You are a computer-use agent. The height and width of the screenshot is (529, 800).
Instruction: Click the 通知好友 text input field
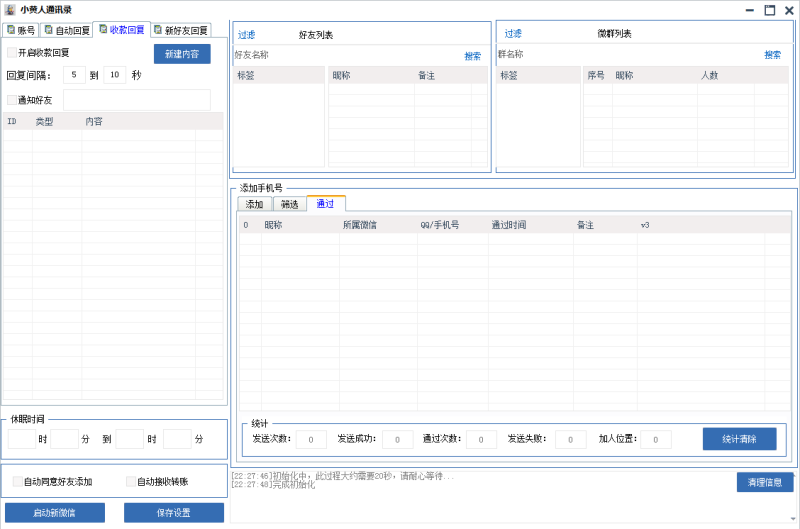[137, 100]
